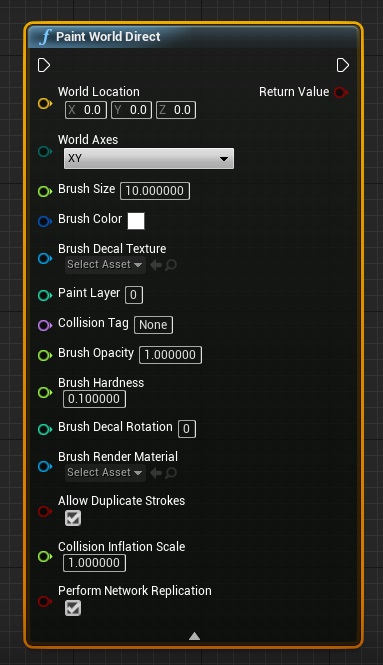Open Brush Render Material Select Asset dropdown

coord(105,472)
